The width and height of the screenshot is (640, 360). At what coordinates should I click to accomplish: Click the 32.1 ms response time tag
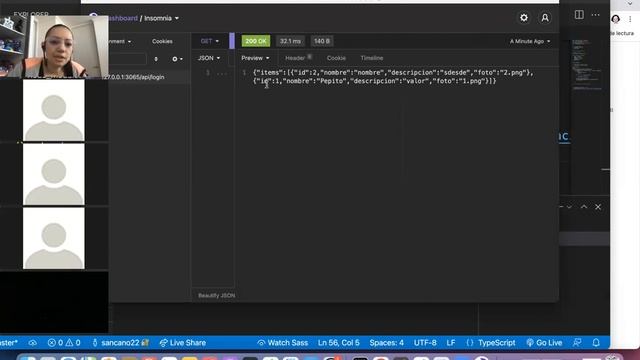point(290,41)
